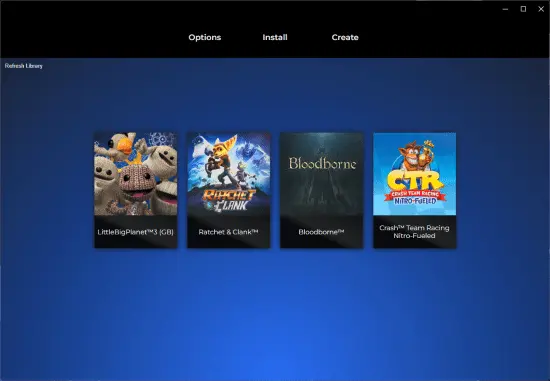Click Refresh Library link
The image size is (550, 381).
pyautogui.click(x=24, y=66)
